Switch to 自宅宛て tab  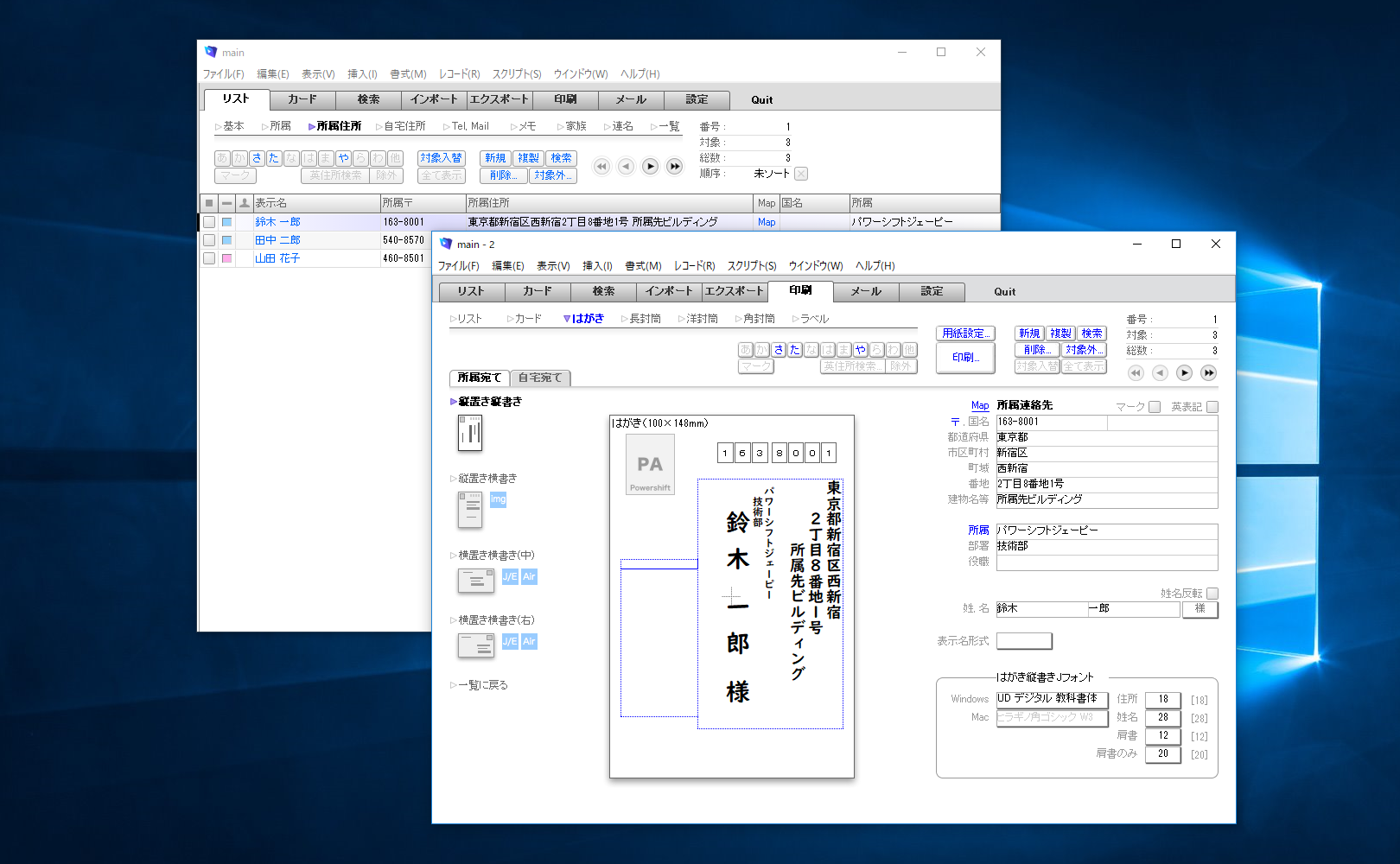540,378
